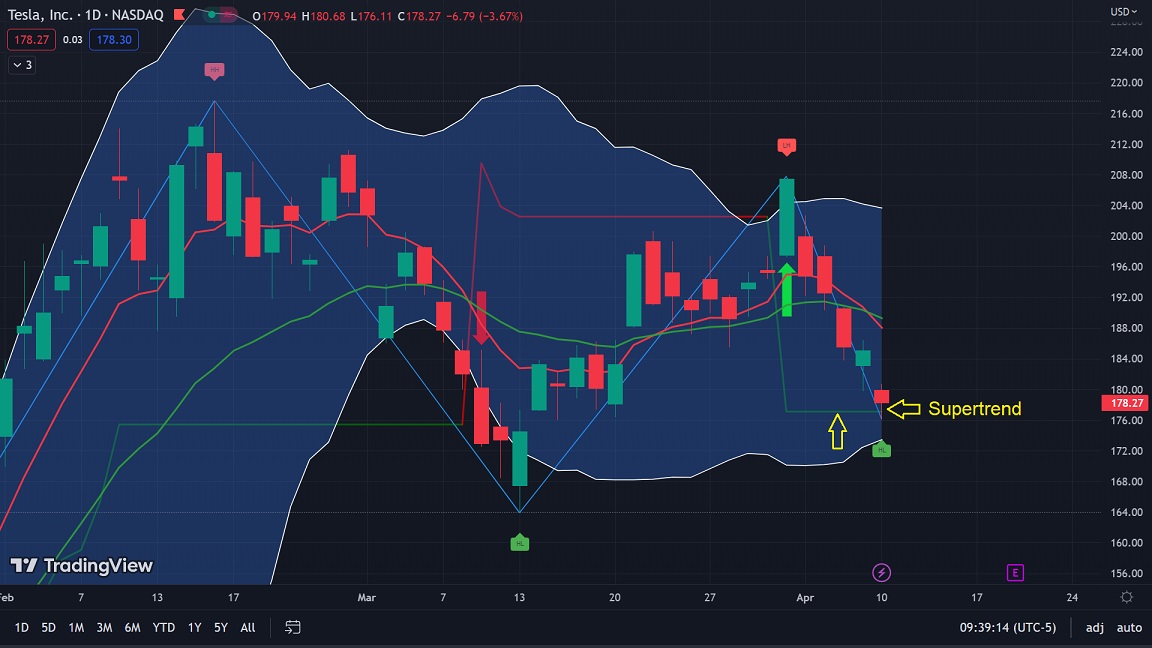The image size is (1152, 648).
Task: Expand the collapsed 3 indicators legend
Action: pos(23,65)
